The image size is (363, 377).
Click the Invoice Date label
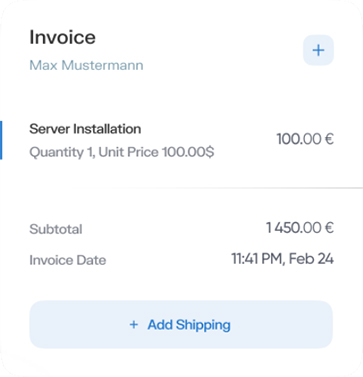click(x=68, y=260)
